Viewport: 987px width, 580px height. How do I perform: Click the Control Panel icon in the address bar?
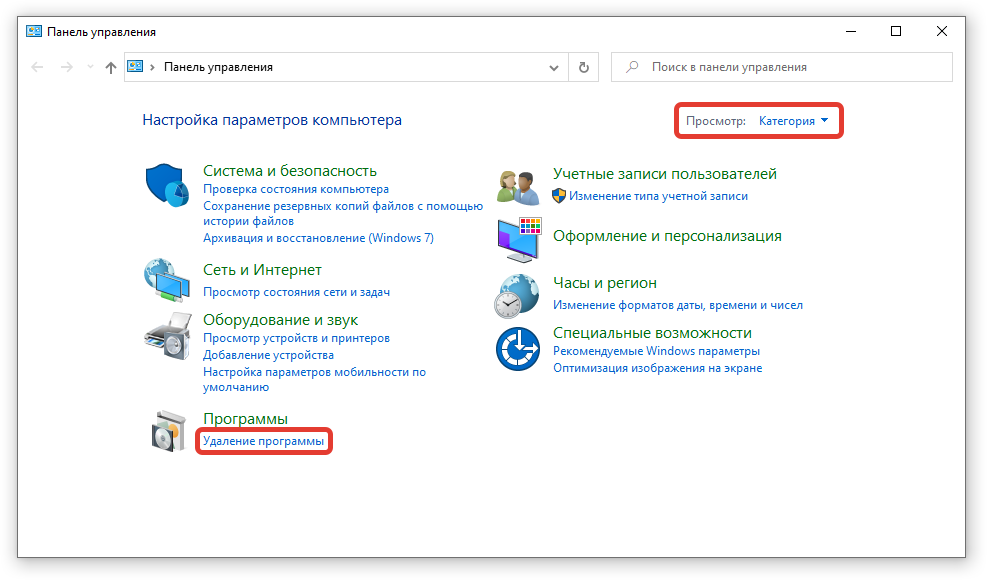pyautogui.click(x=135, y=67)
